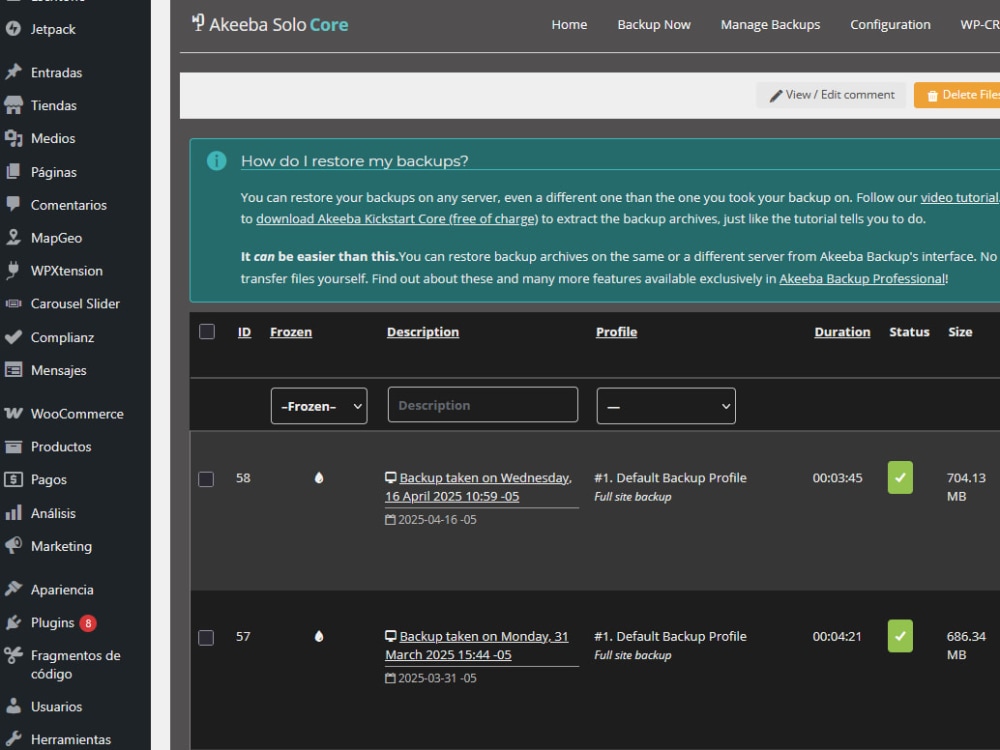Check the box for backup 57
The height and width of the screenshot is (750, 1000).
point(206,638)
